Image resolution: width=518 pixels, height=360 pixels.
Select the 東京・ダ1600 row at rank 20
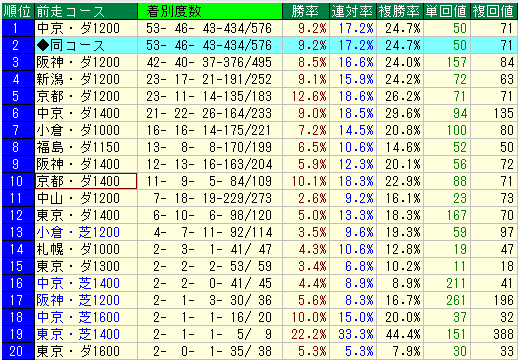pyautogui.click(x=259, y=351)
